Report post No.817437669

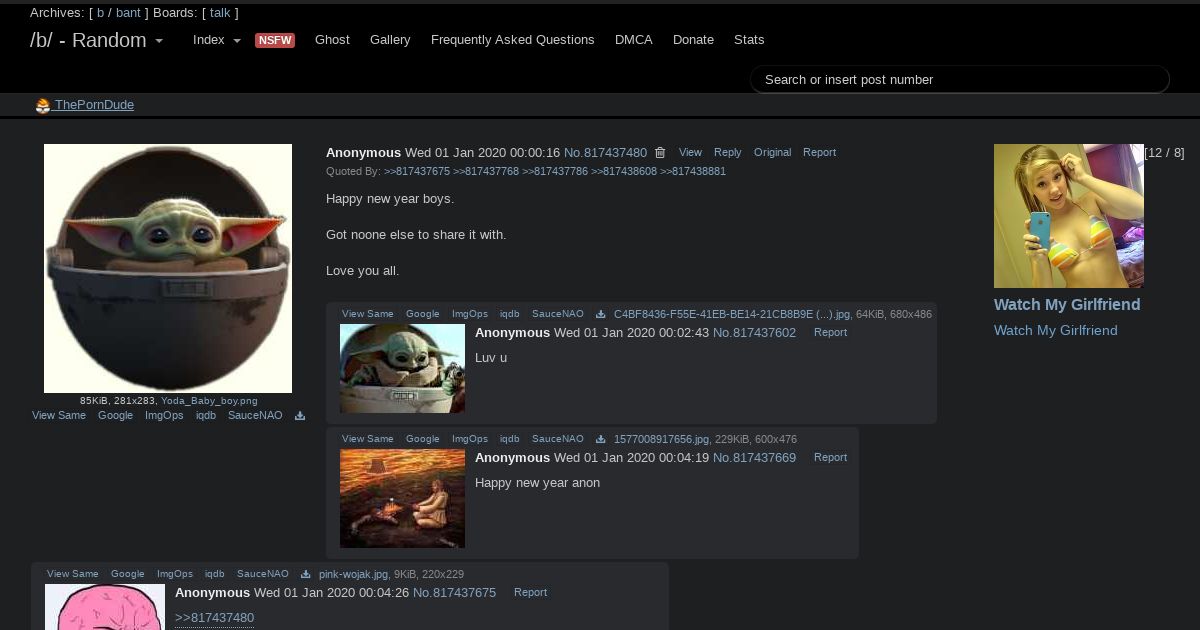(x=830, y=458)
